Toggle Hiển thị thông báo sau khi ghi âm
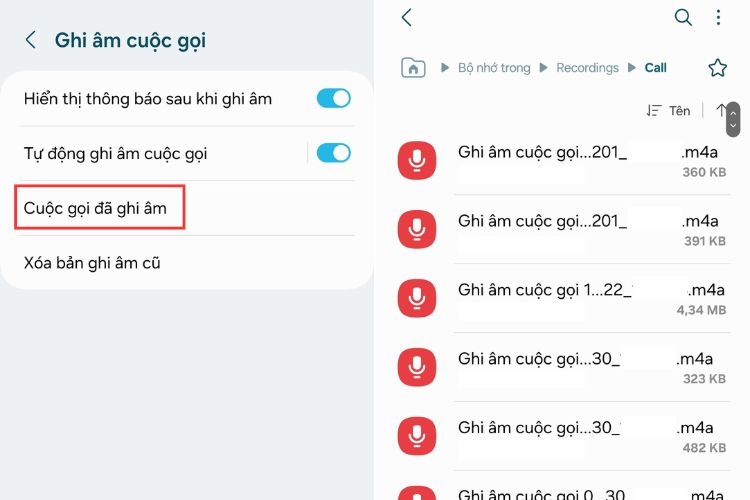 click(333, 99)
